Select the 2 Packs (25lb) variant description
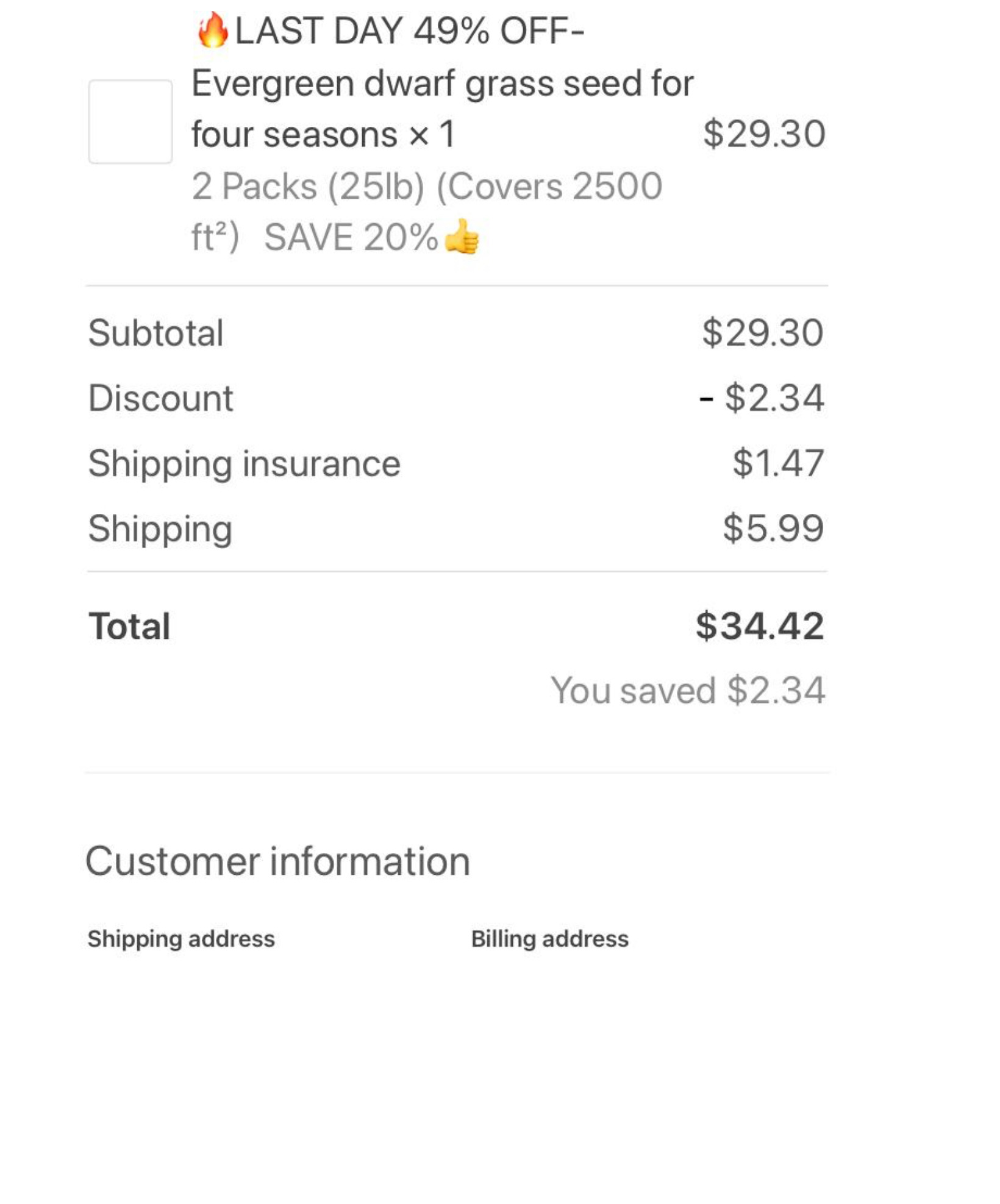This screenshot has height=1204, width=1000. [x=426, y=186]
